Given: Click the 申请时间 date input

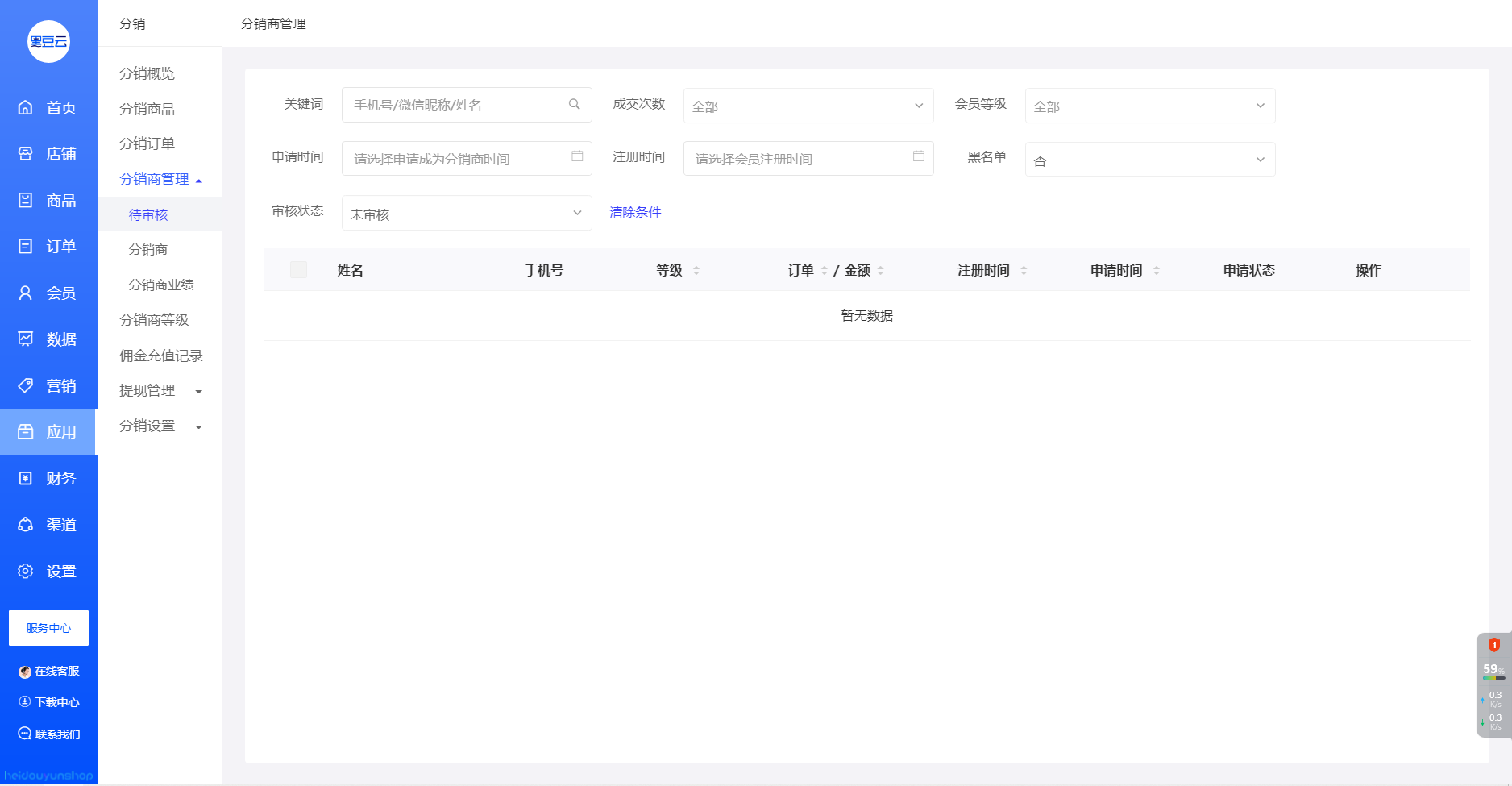Looking at the screenshot, I should click(467, 158).
